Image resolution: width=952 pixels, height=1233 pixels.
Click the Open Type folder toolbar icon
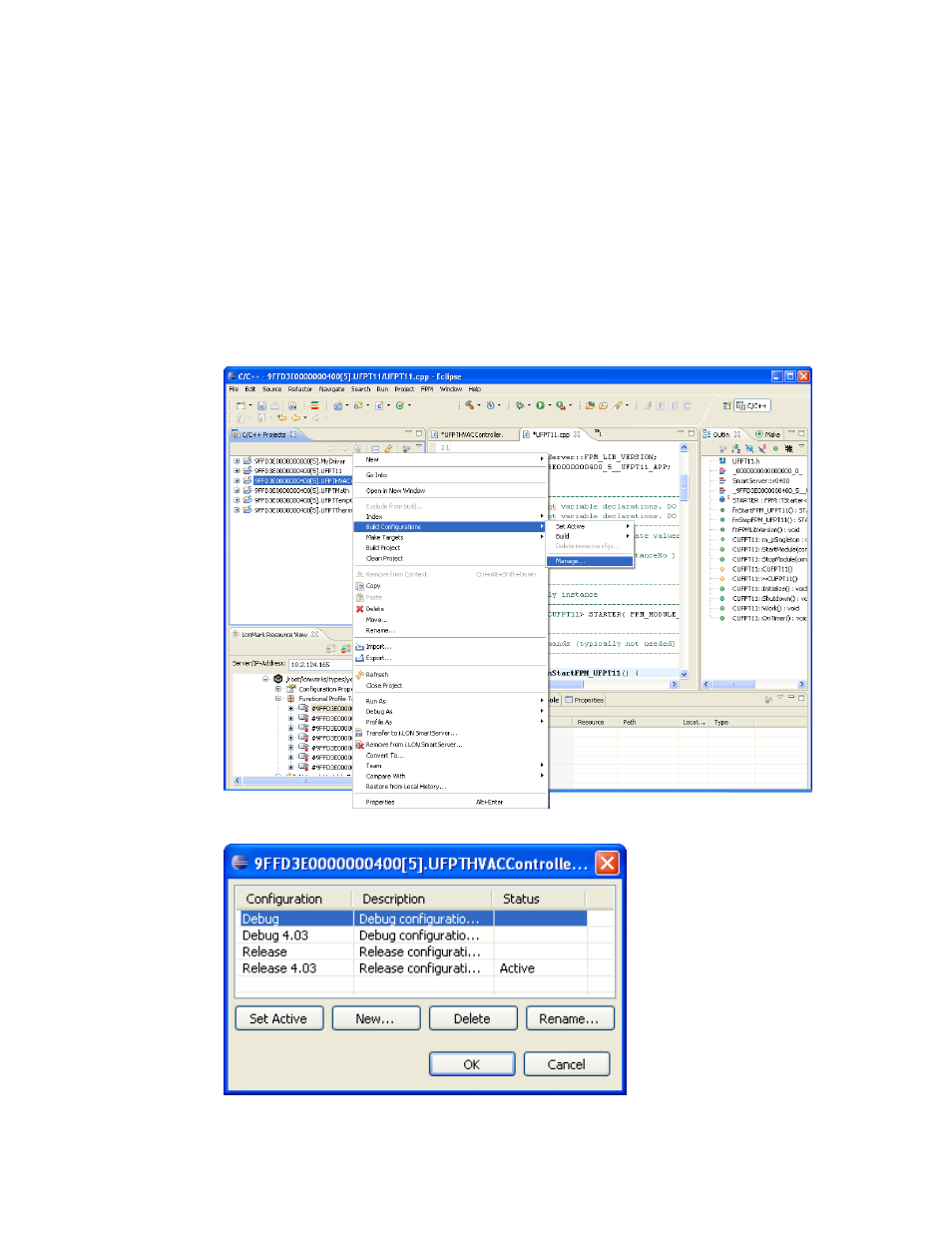click(590, 405)
